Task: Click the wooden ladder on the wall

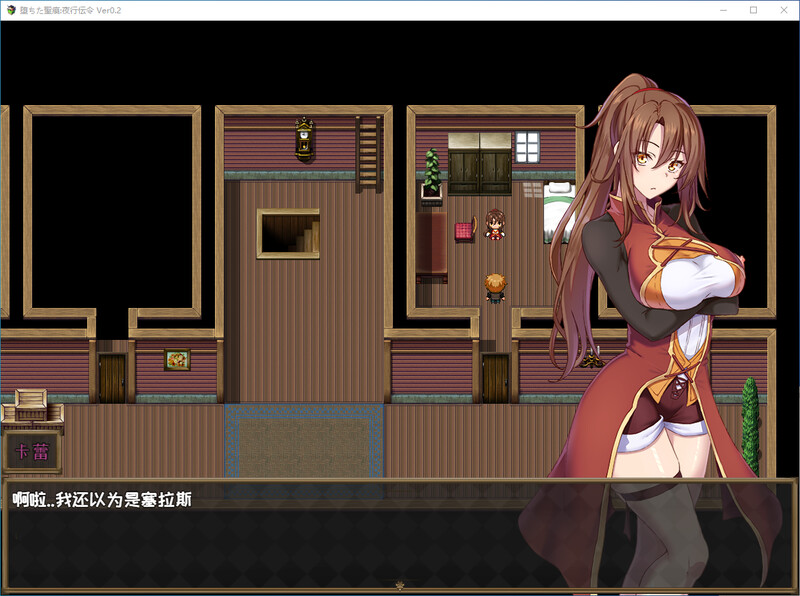Action: click(x=368, y=154)
